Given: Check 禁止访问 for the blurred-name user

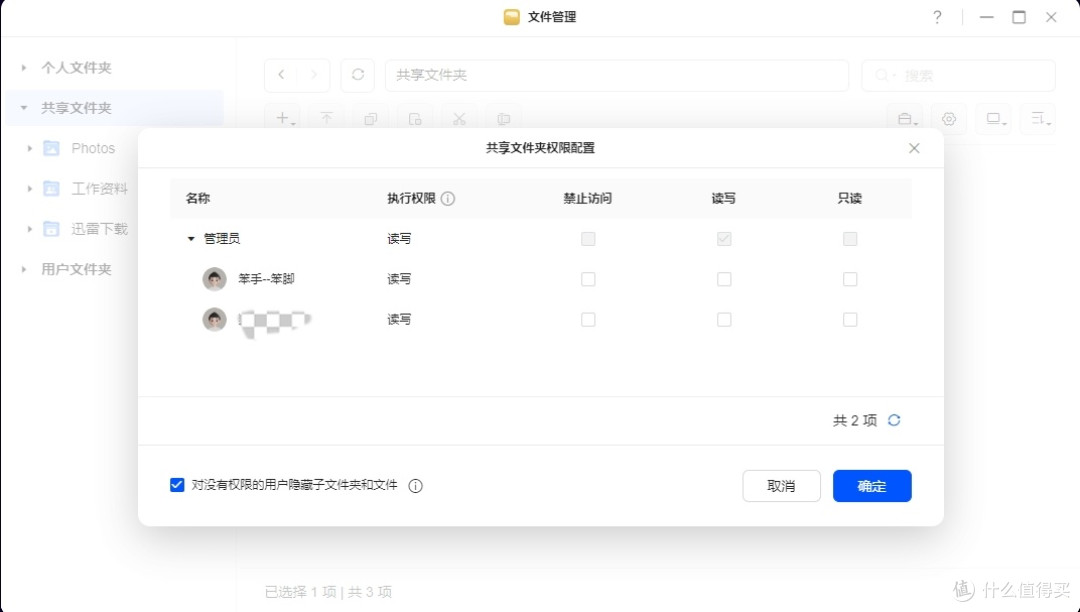Looking at the screenshot, I should tap(588, 319).
